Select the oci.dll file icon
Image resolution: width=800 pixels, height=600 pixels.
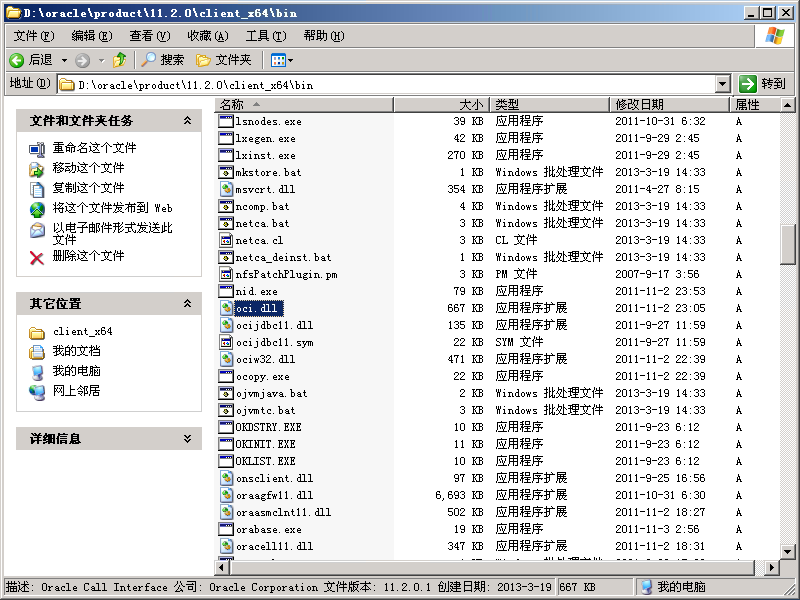pos(226,308)
